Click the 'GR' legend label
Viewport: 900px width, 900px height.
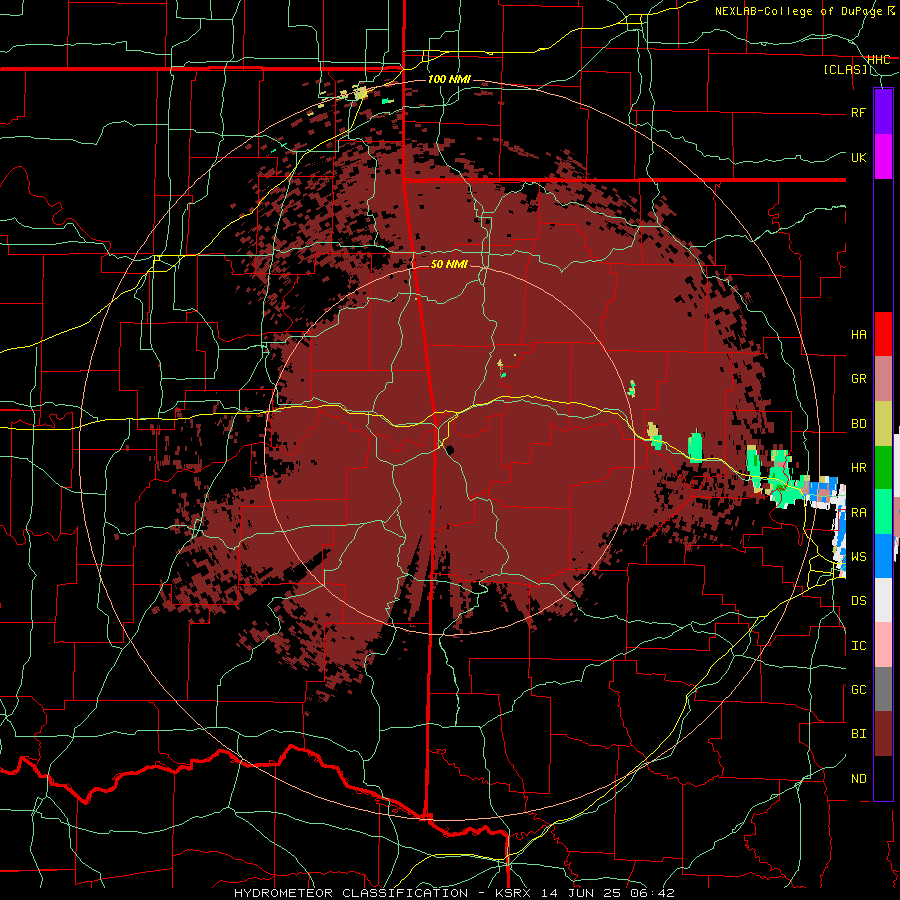tap(858, 379)
